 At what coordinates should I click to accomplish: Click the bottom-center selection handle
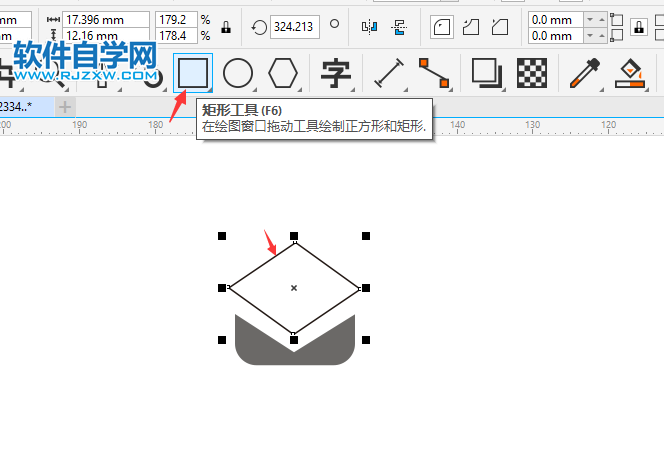pyautogui.click(x=294, y=340)
